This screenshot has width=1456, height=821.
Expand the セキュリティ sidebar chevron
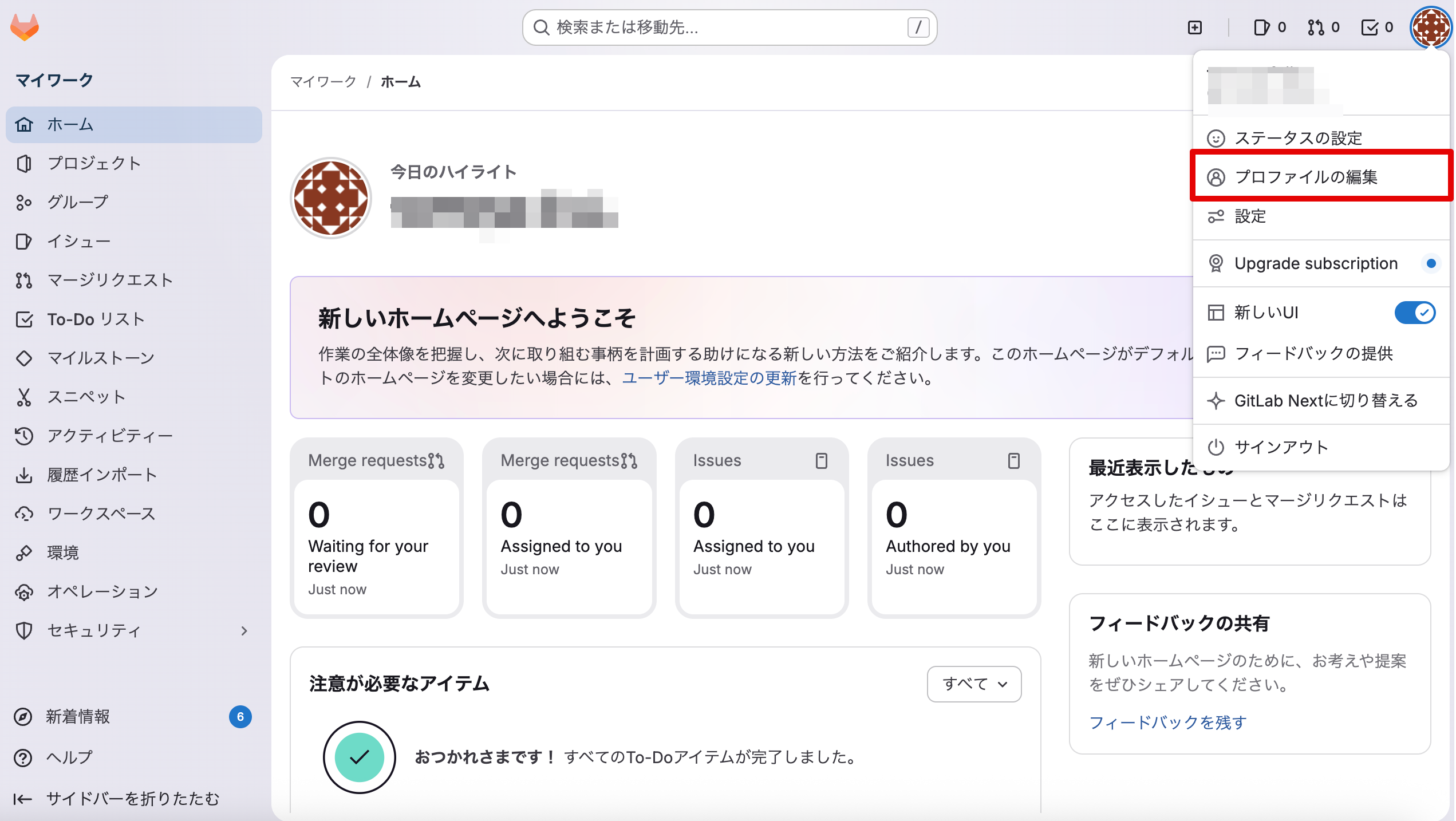pos(244,630)
